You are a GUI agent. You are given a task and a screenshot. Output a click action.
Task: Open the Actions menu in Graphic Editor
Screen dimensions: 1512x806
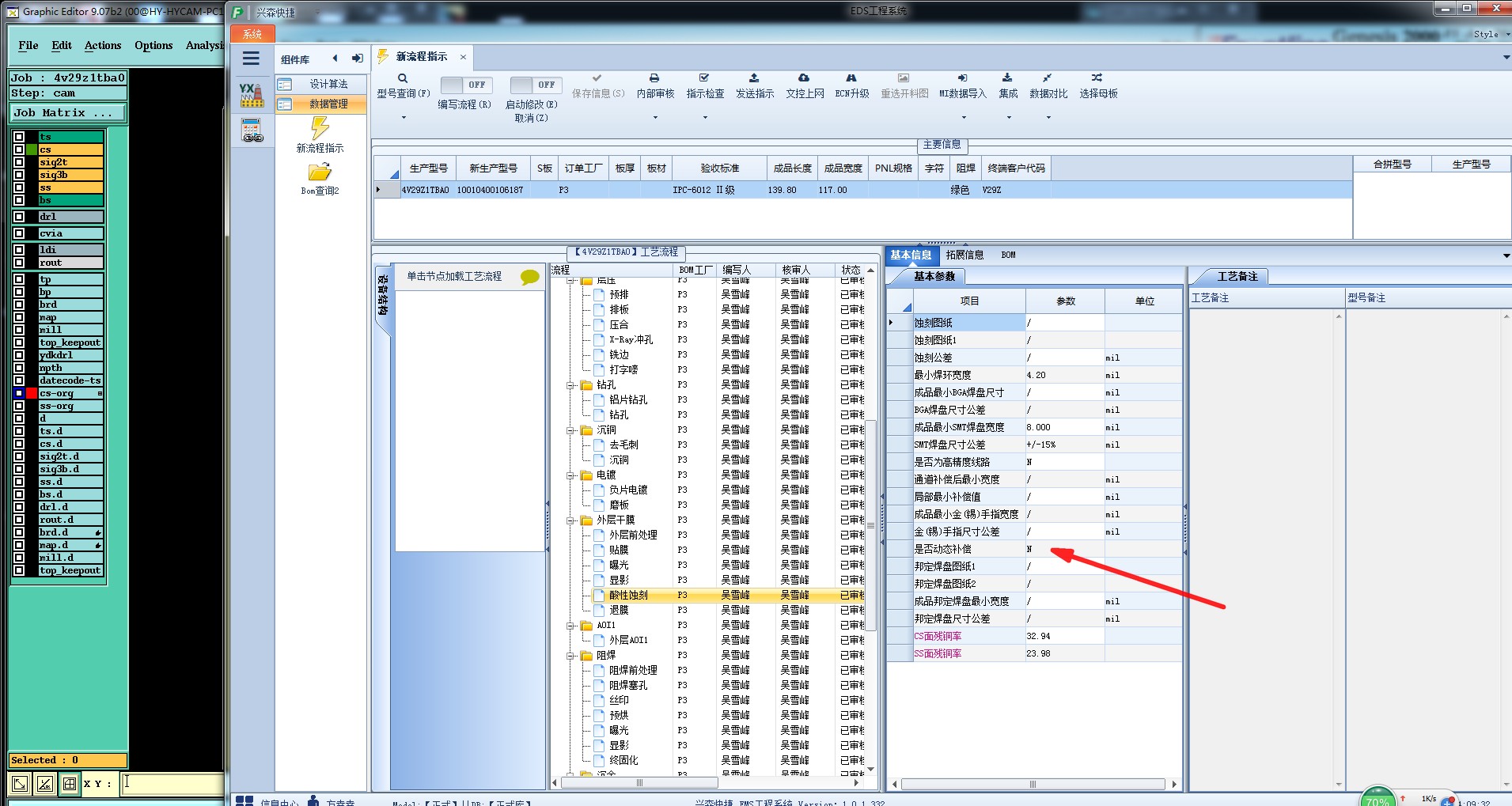[x=103, y=46]
